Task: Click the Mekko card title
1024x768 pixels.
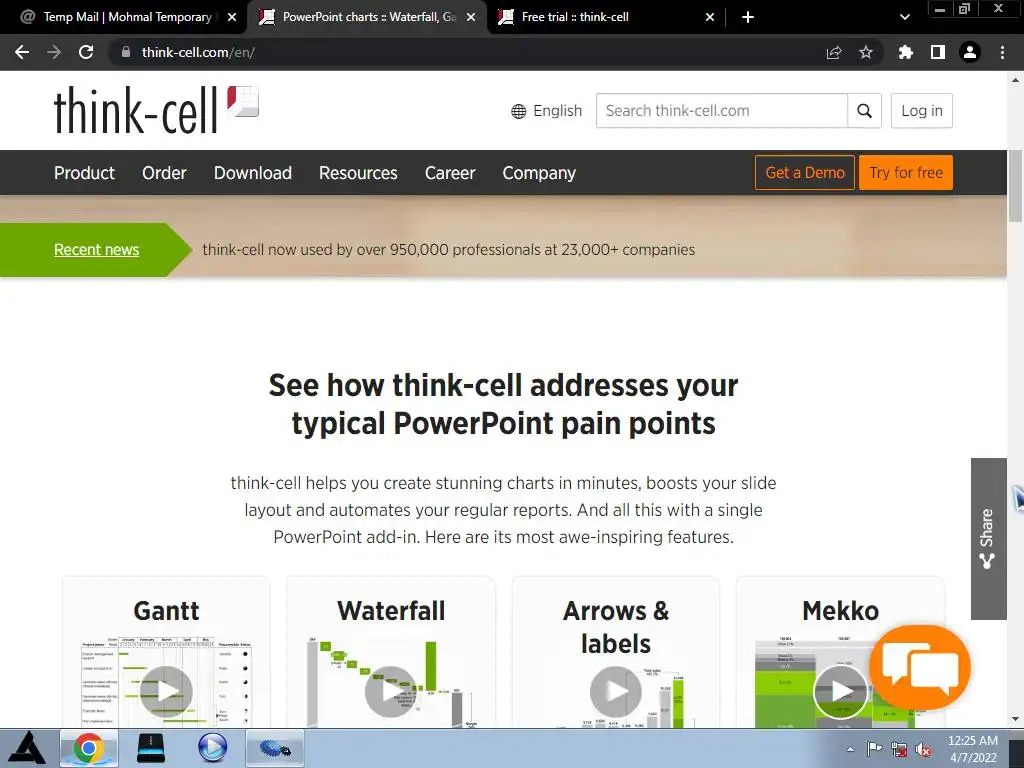Action: click(x=840, y=611)
